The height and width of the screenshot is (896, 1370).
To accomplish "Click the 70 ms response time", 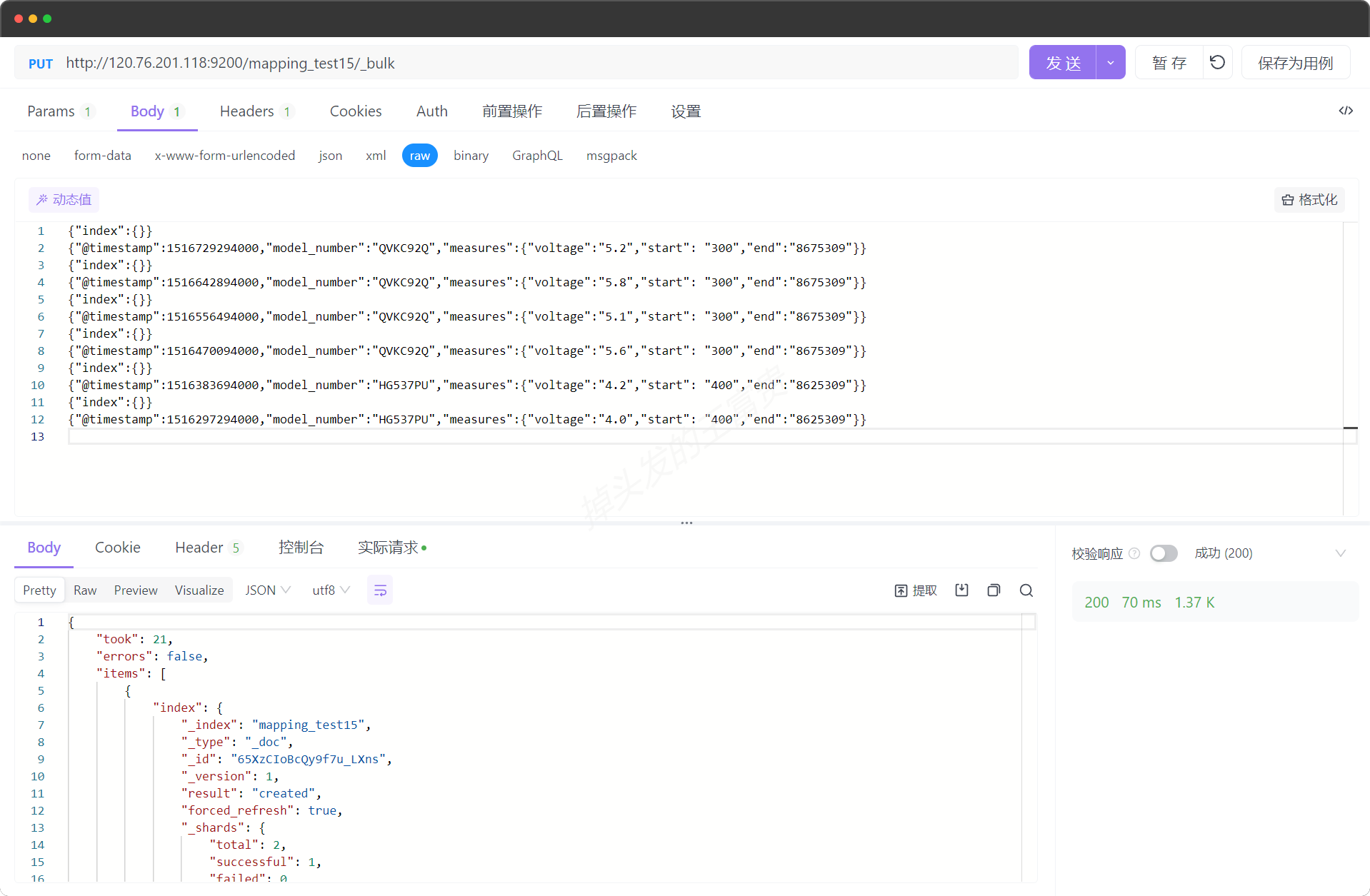I will pyautogui.click(x=1141, y=603).
